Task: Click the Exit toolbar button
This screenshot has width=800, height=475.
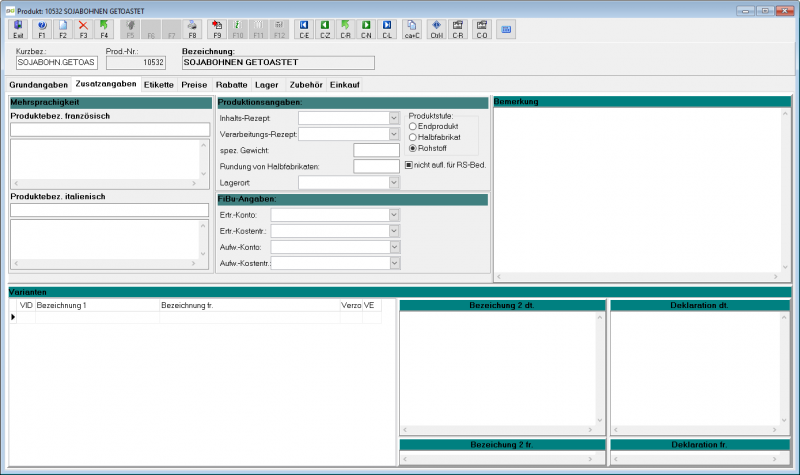Action: click(x=18, y=29)
